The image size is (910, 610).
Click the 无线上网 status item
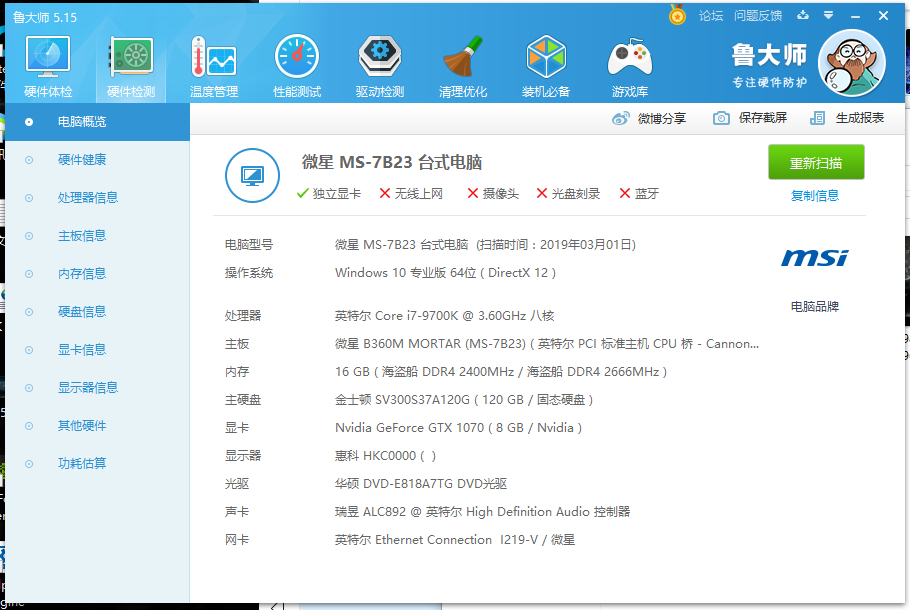[x=411, y=194]
